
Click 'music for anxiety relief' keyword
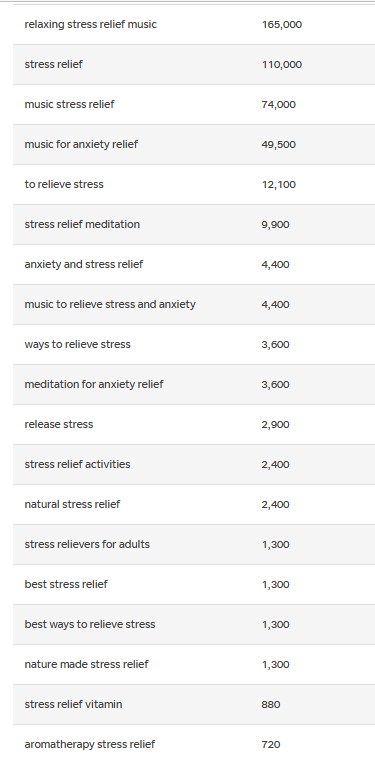point(81,144)
